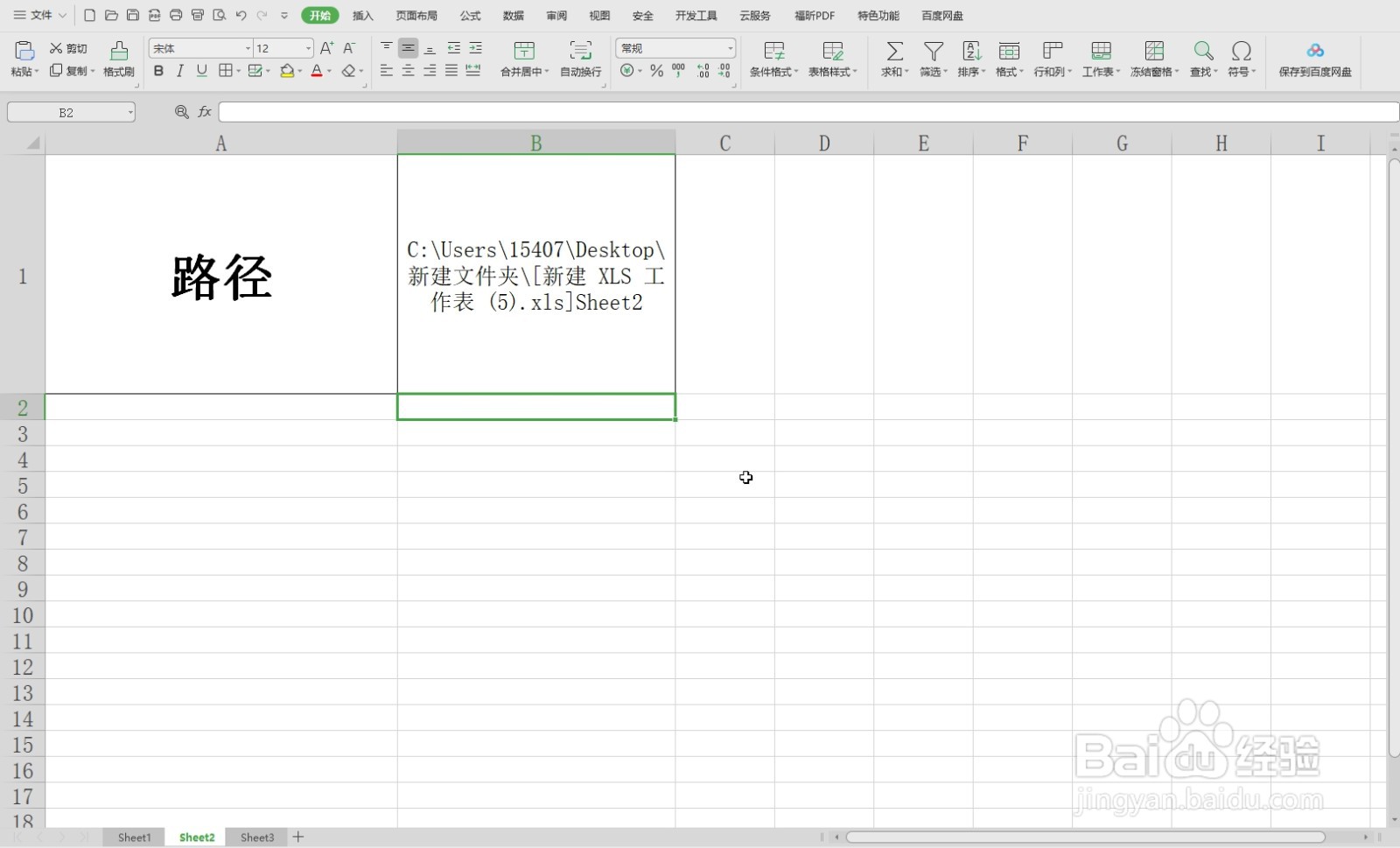Switch to the 数据 (Data) tab
Screen dimensions: 1400x848
514,16
